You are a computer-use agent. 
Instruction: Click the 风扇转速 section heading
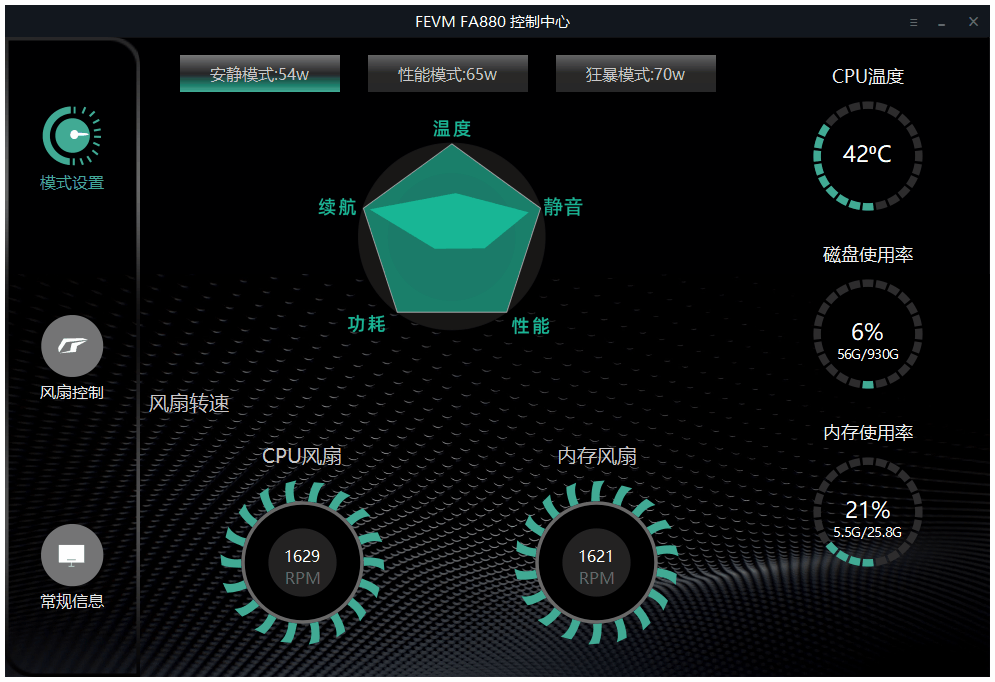point(189,404)
